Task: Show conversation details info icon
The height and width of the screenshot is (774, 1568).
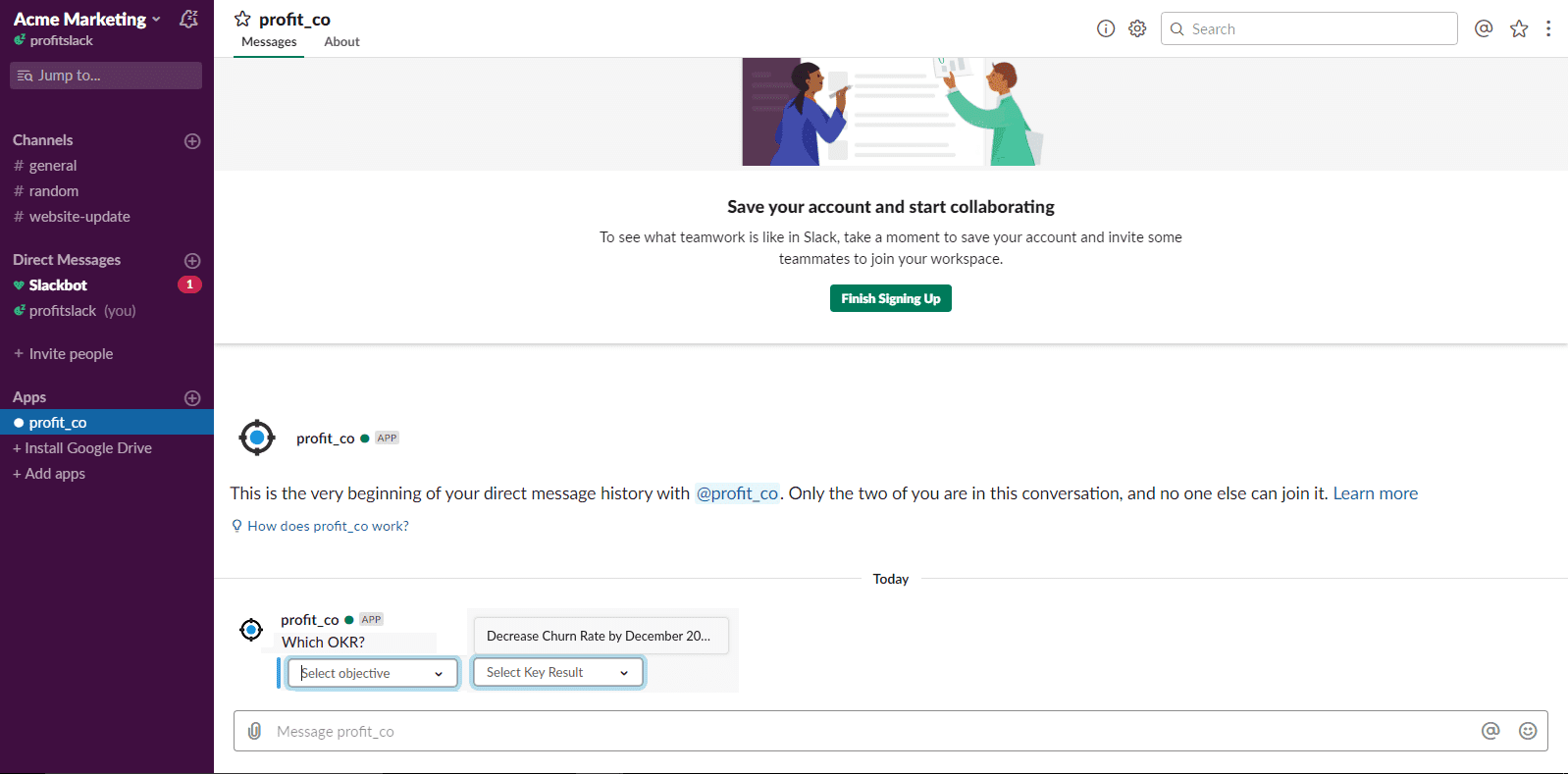Action: coord(1106,28)
